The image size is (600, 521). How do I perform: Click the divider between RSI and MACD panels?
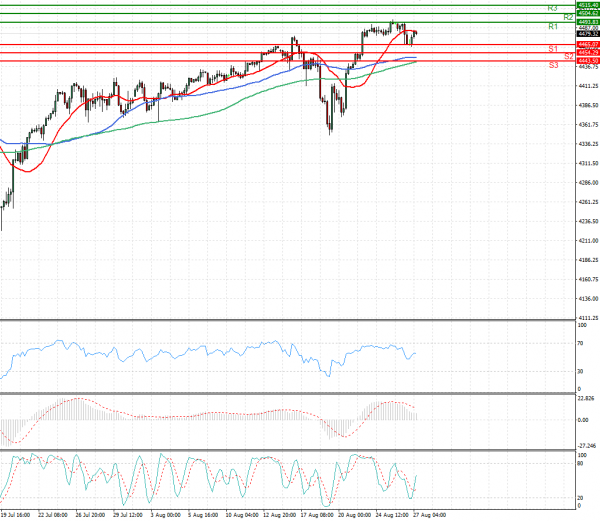pos(288,394)
